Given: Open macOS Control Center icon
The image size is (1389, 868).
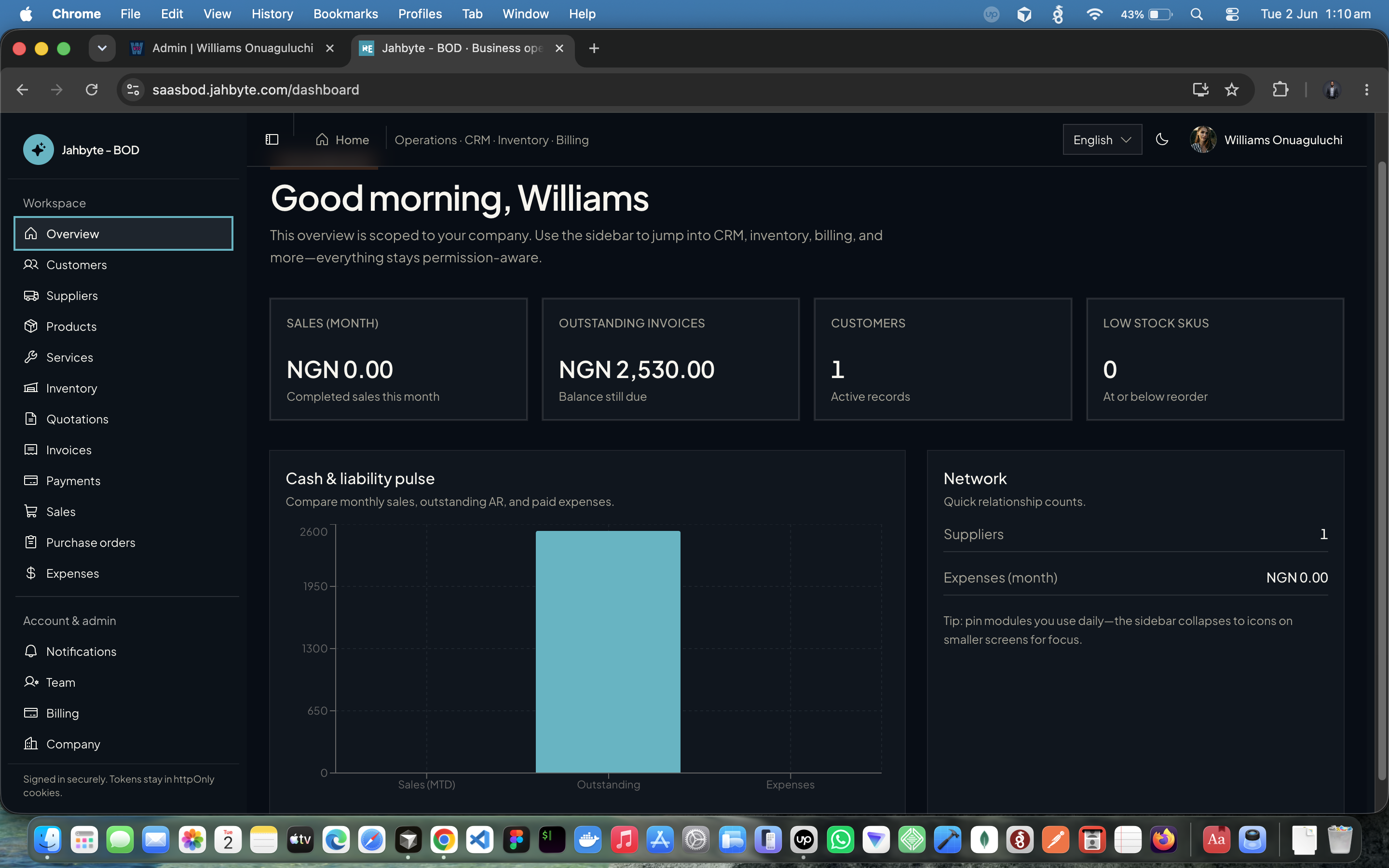Looking at the screenshot, I should coord(1232,14).
